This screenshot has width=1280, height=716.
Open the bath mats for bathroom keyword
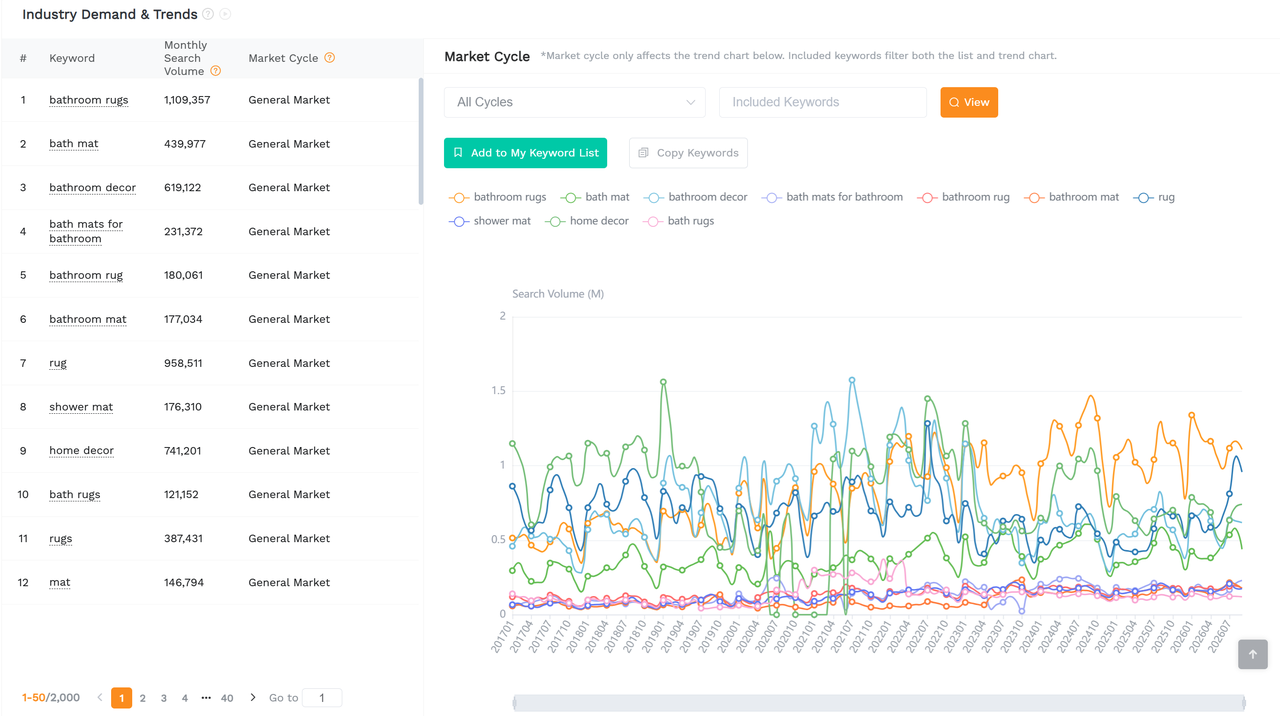point(86,231)
